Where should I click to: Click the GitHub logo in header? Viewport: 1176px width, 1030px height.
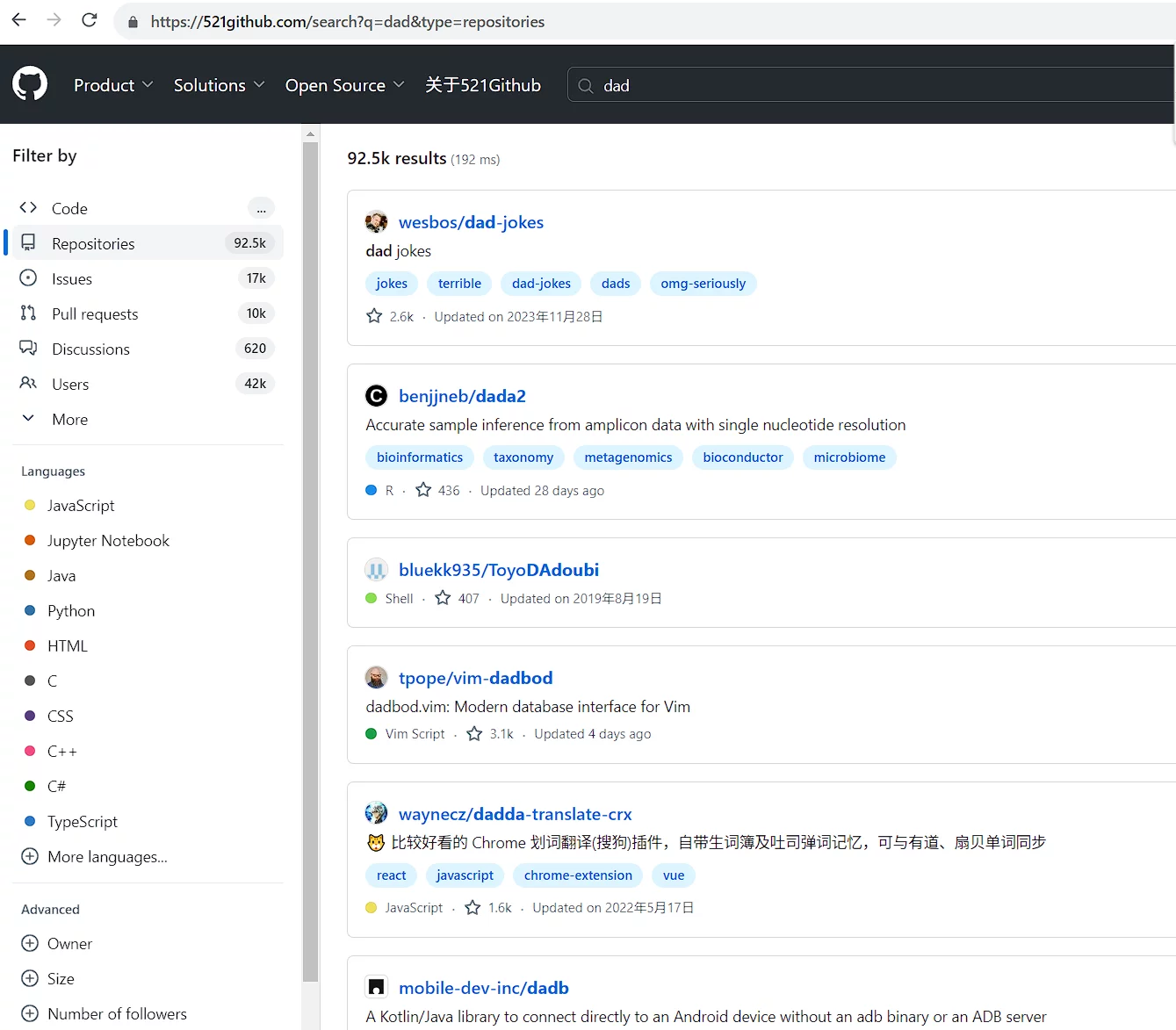pyautogui.click(x=30, y=84)
